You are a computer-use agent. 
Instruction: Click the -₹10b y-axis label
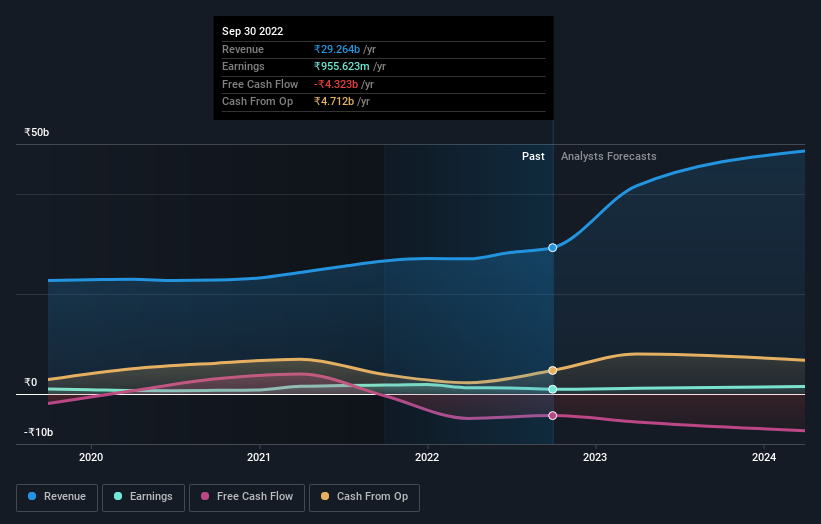[38, 432]
